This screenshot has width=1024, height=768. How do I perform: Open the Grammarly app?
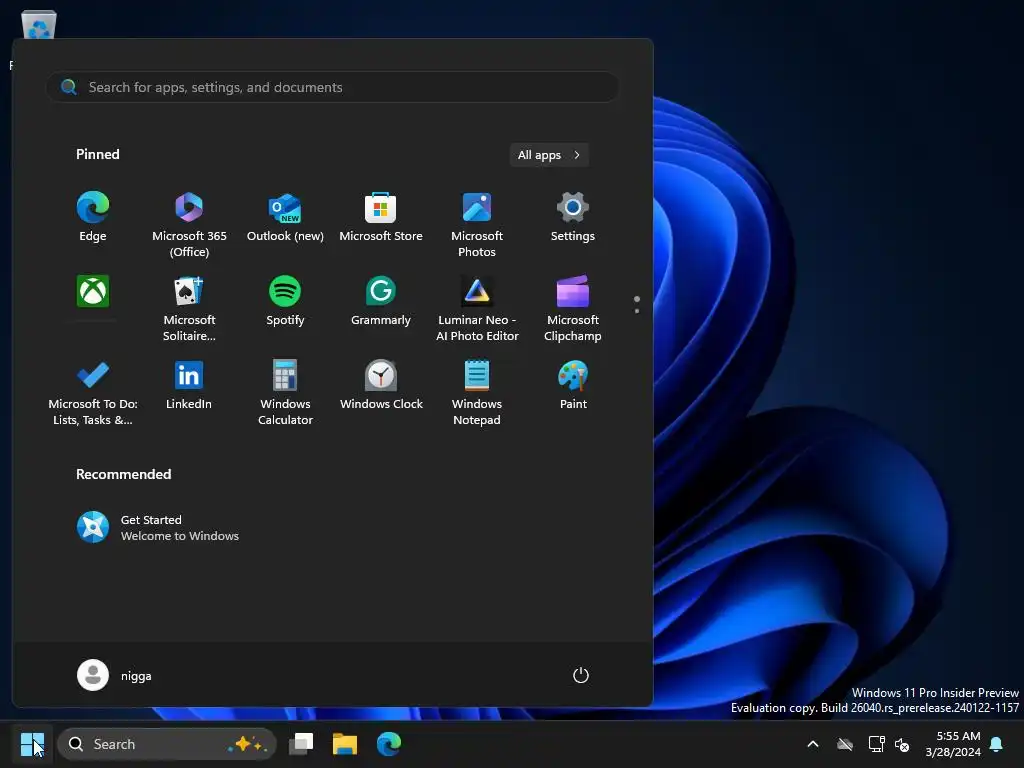pyautogui.click(x=381, y=302)
